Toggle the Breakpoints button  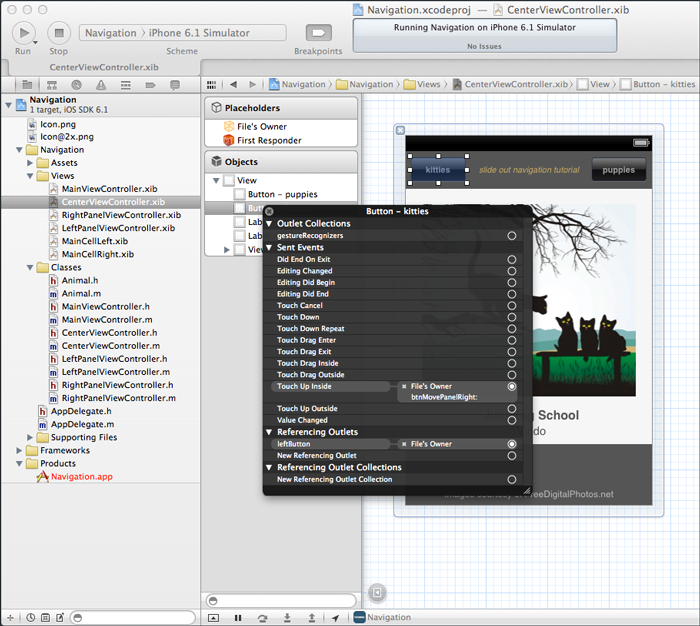pyautogui.click(x=318, y=33)
